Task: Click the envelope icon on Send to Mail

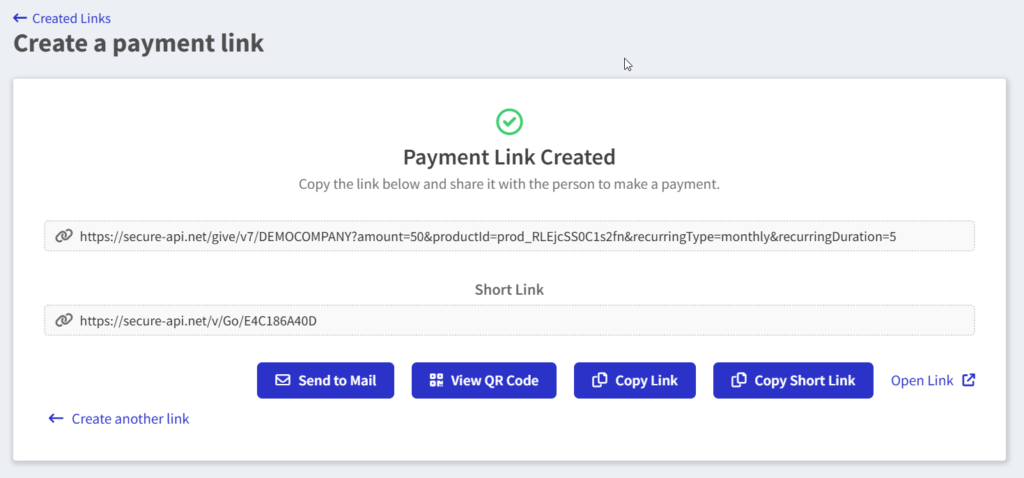Action: point(283,380)
